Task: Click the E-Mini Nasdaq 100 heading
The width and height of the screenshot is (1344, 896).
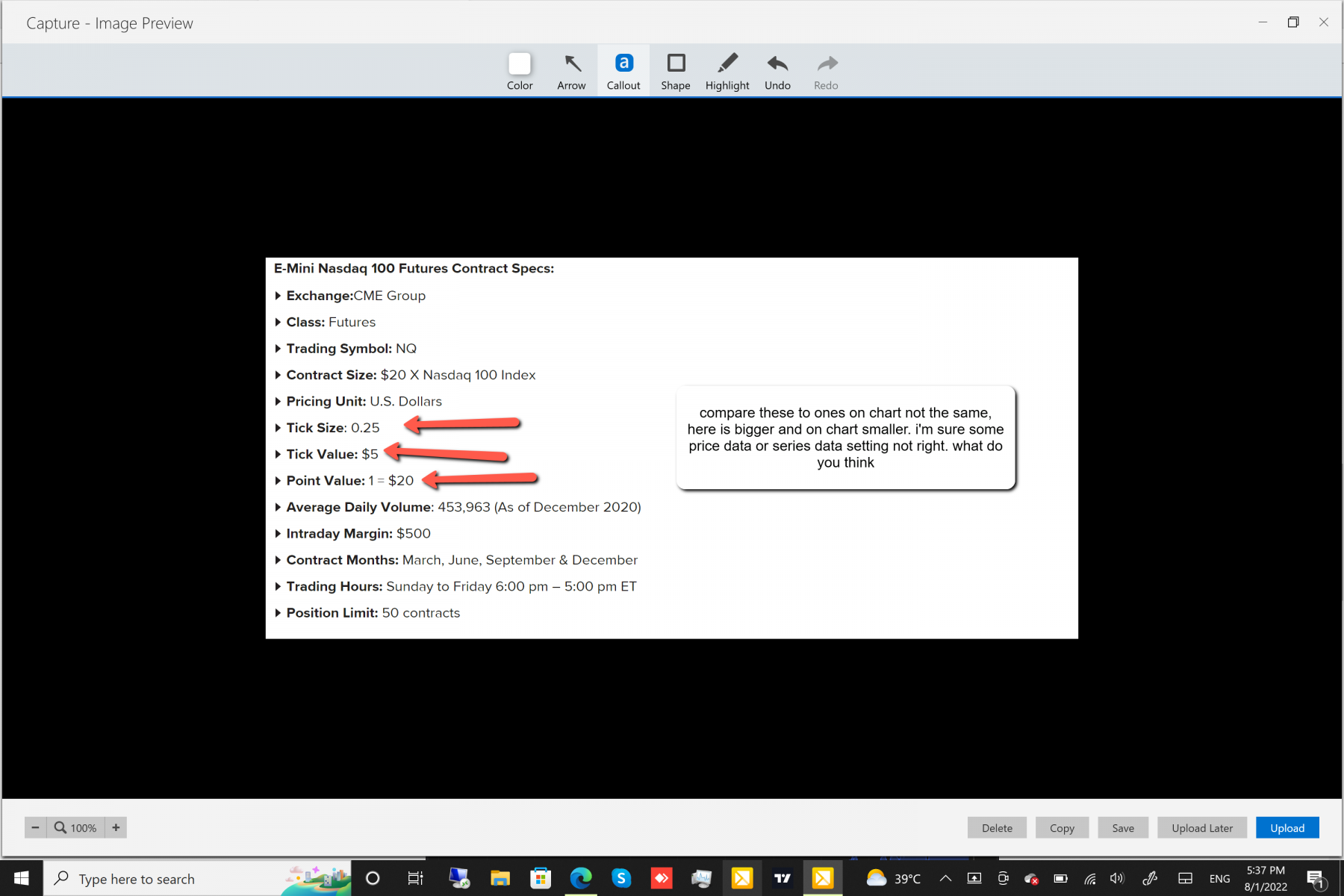Action: [x=414, y=269]
